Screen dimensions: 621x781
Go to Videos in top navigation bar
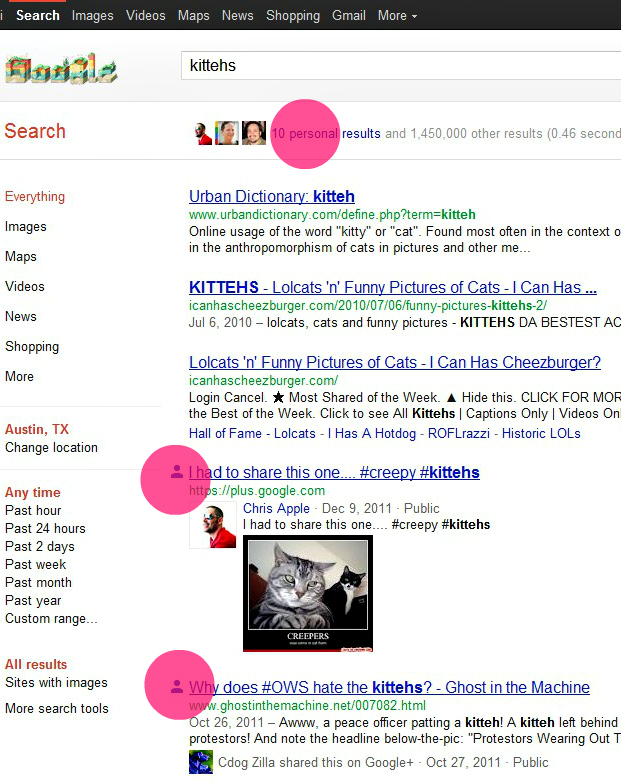[145, 15]
